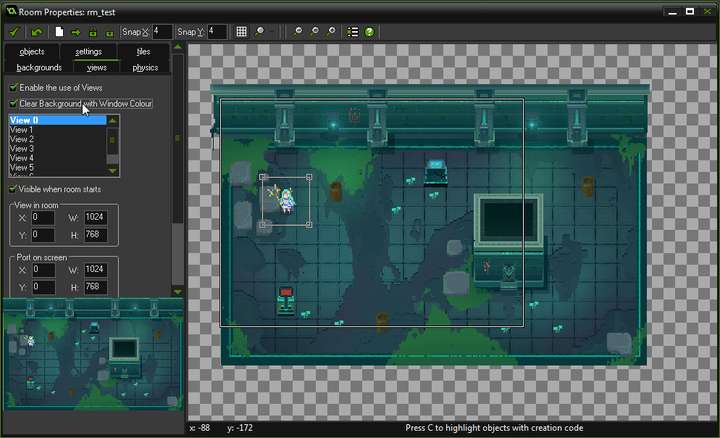The width and height of the screenshot is (720, 438).
Task: Switch to views tab
Action: tap(96, 67)
